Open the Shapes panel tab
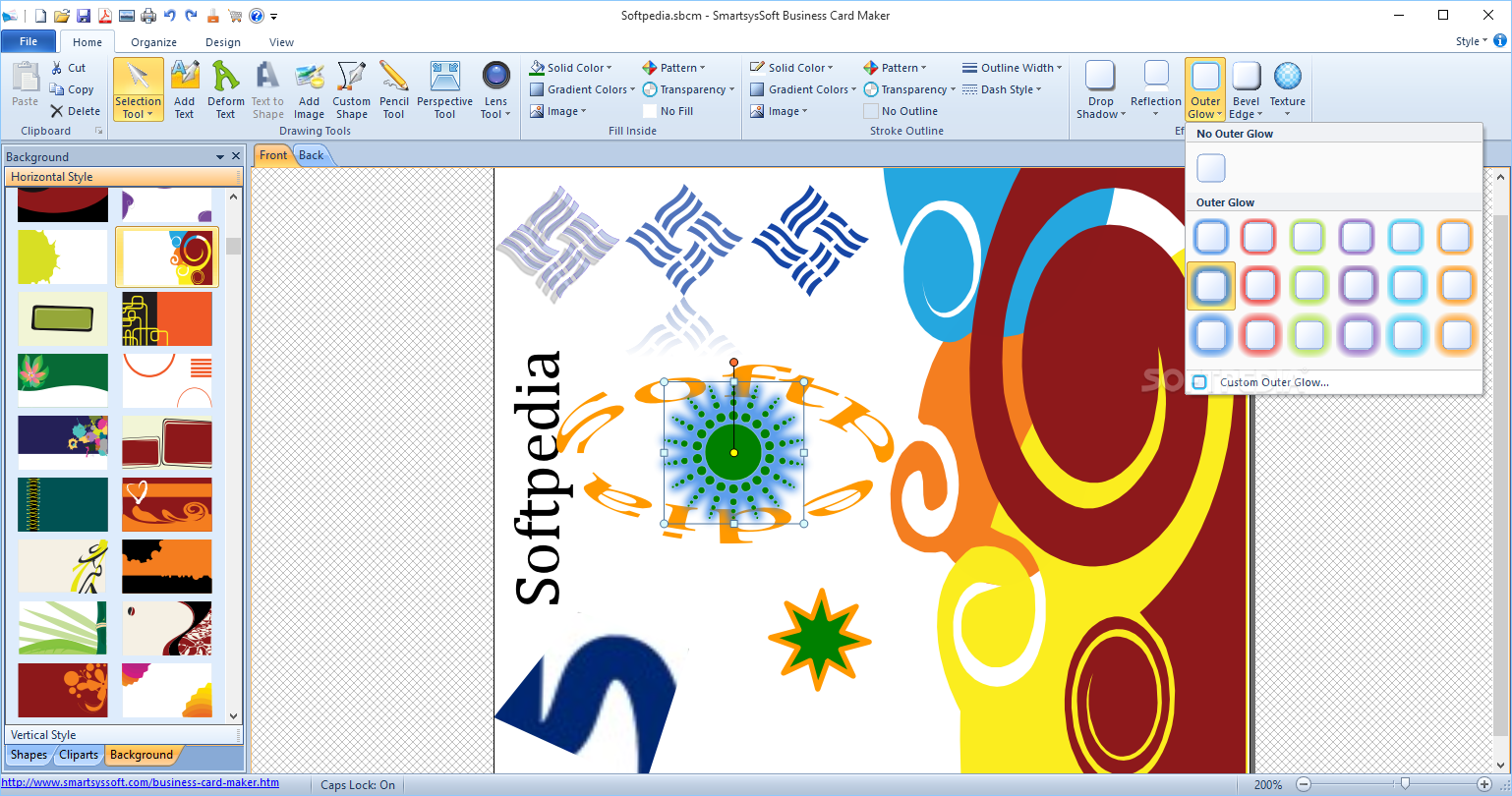Viewport: 1512px width, 796px height. 29,755
